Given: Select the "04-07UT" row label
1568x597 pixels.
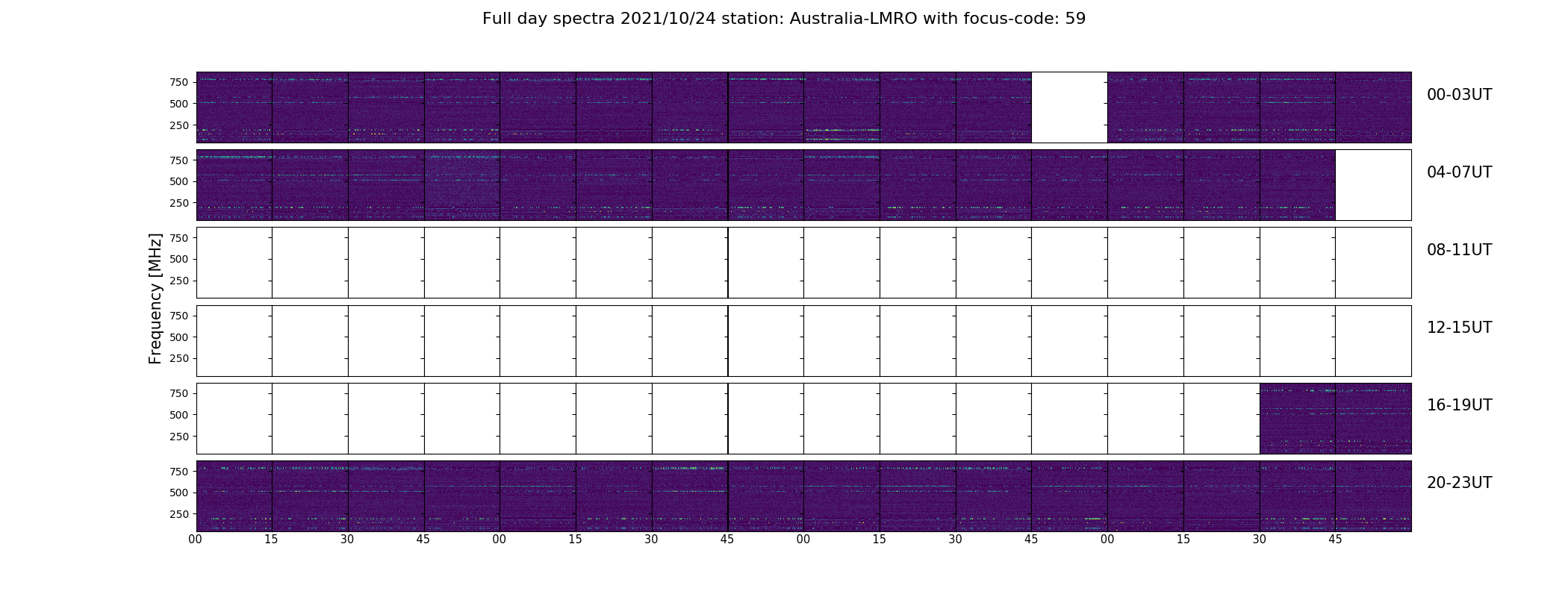Looking at the screenshot, I should click(1459, 172).
